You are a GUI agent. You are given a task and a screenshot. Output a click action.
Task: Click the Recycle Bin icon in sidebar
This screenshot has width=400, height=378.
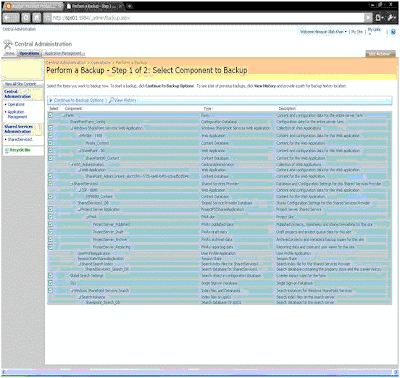(7, 150)
